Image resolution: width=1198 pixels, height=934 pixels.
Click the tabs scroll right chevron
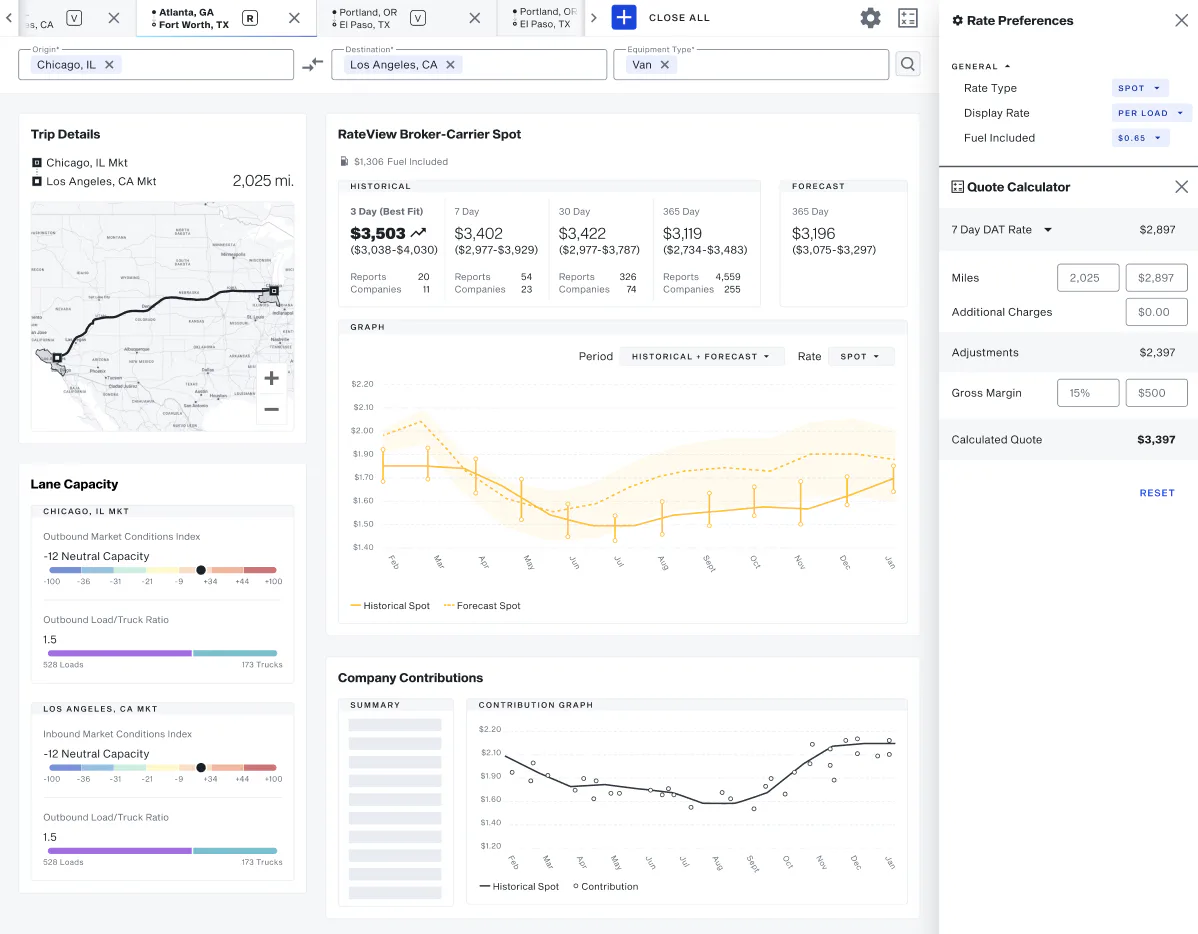[594, 18]
